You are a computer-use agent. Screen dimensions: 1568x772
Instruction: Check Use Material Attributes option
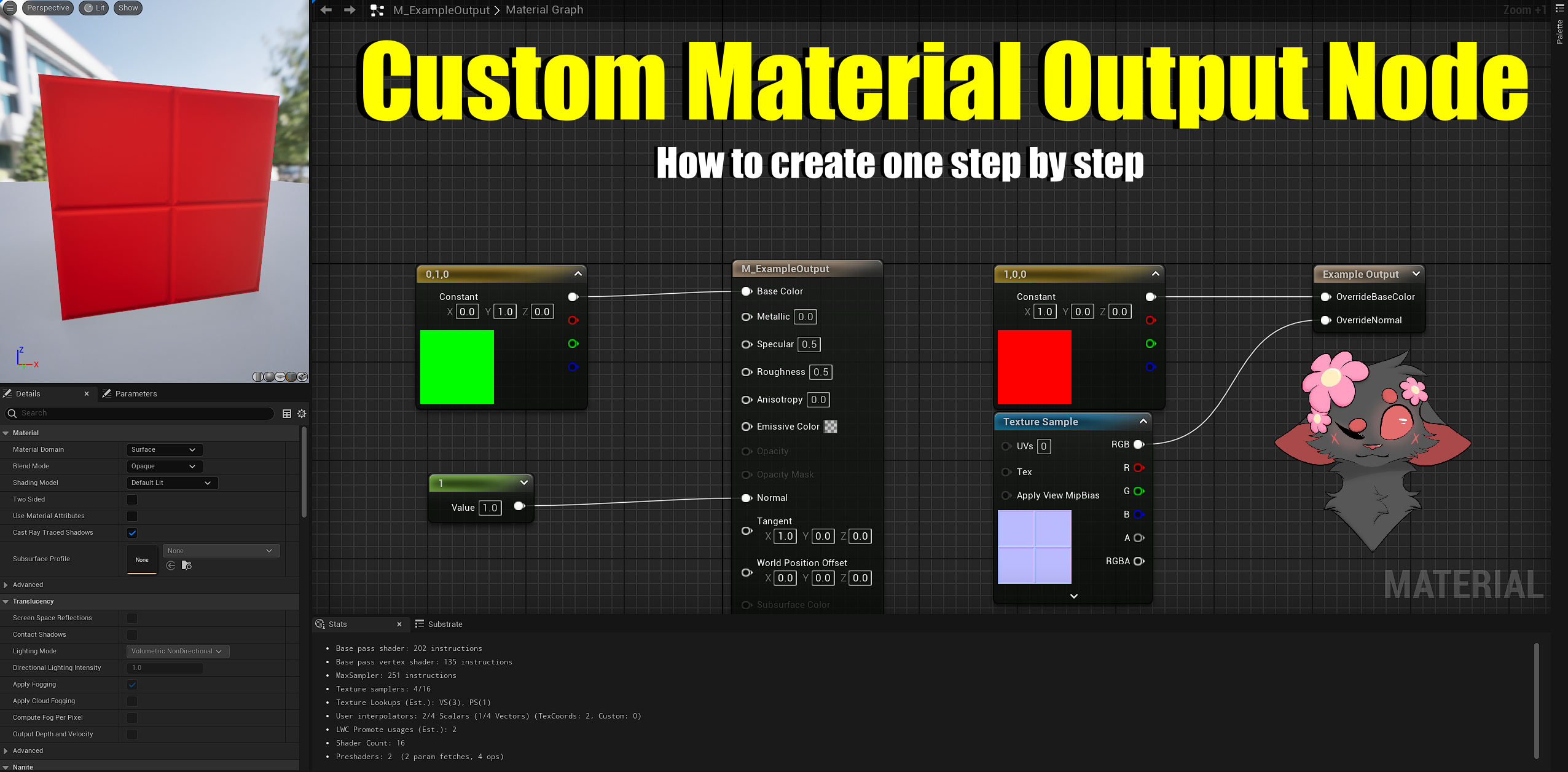click(132, 516)
